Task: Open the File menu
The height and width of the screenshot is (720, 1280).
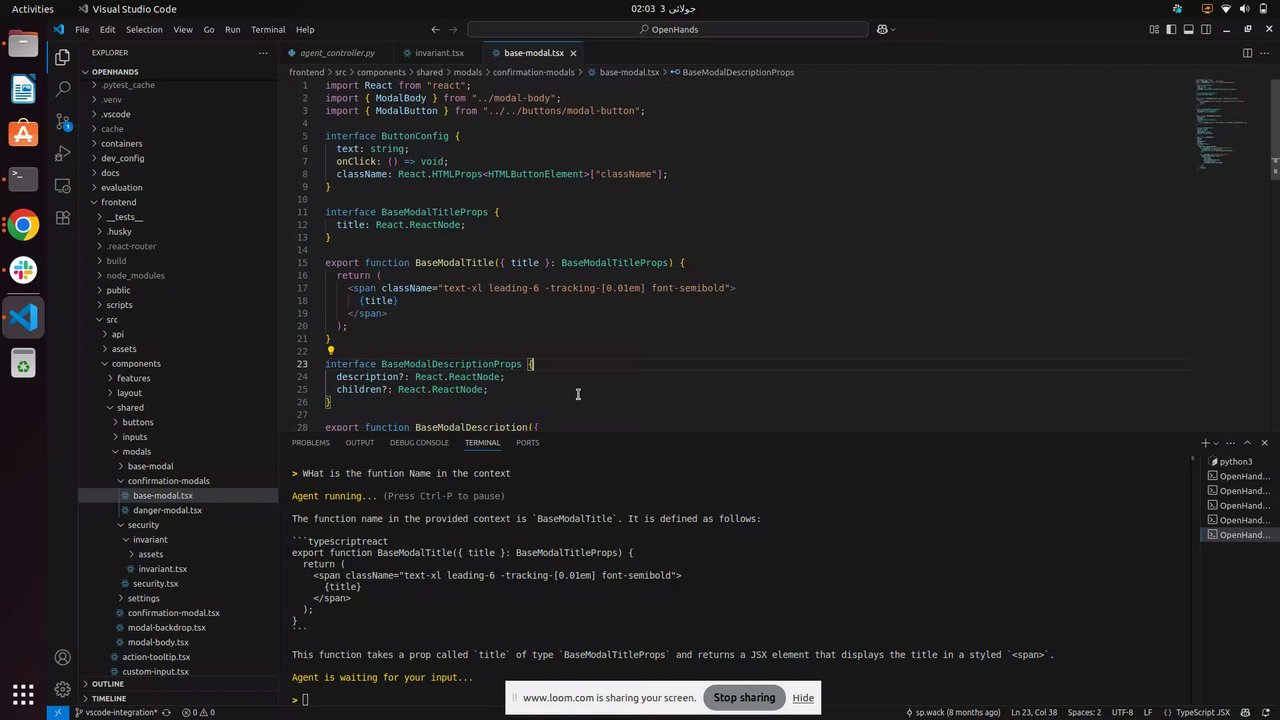Action: point(82,30)
